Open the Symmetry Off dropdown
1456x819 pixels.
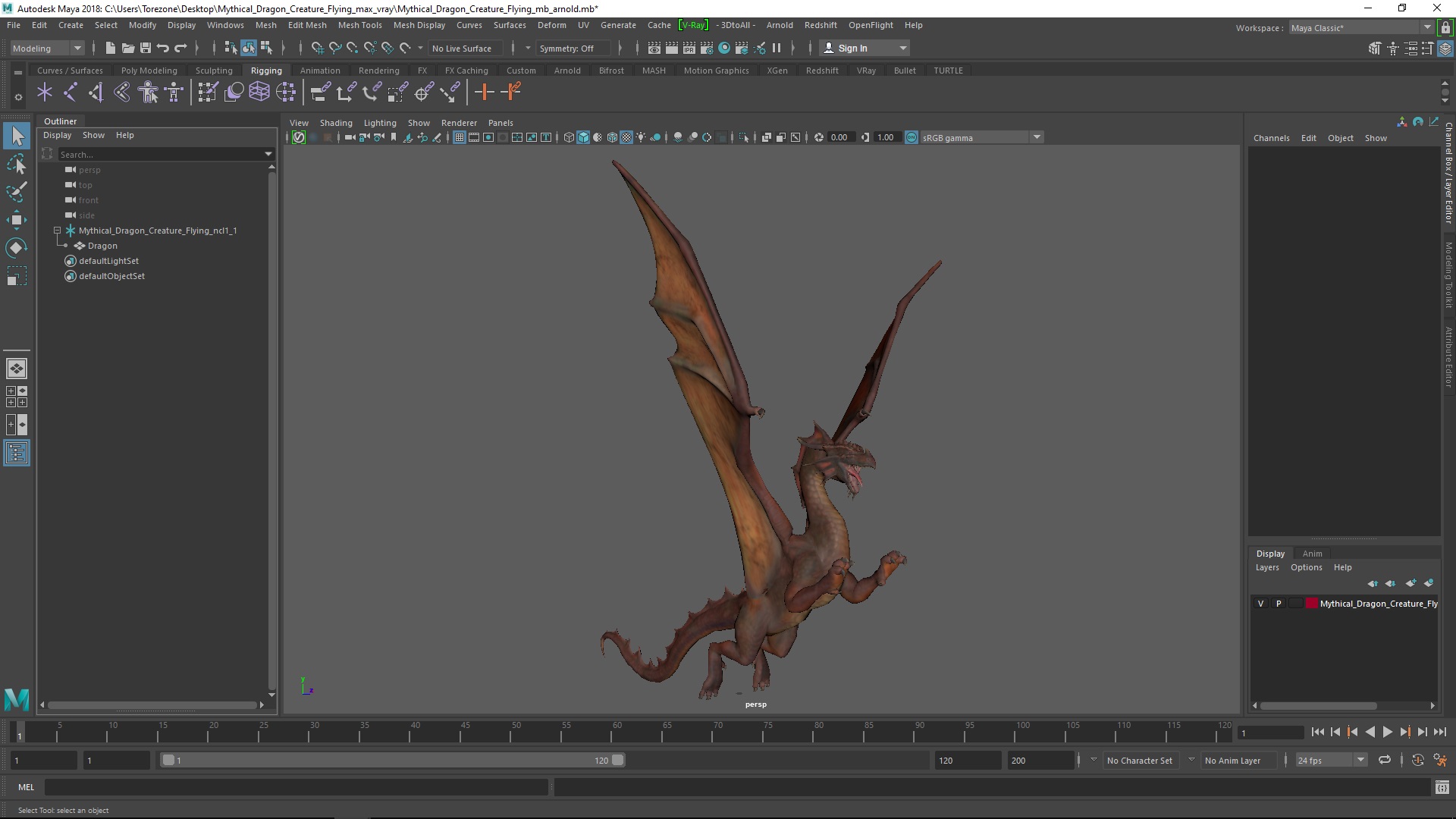pos(573,48)
